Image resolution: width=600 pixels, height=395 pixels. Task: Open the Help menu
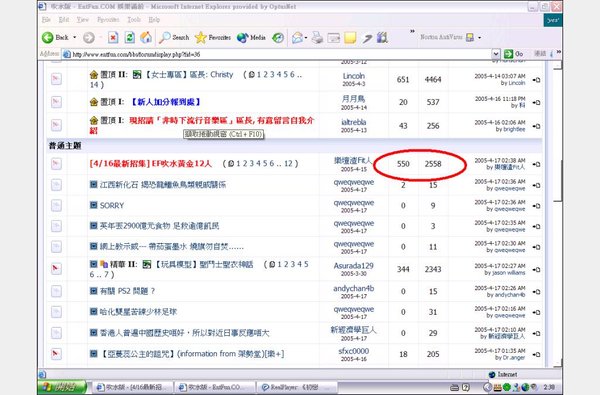tap(154, 20)
